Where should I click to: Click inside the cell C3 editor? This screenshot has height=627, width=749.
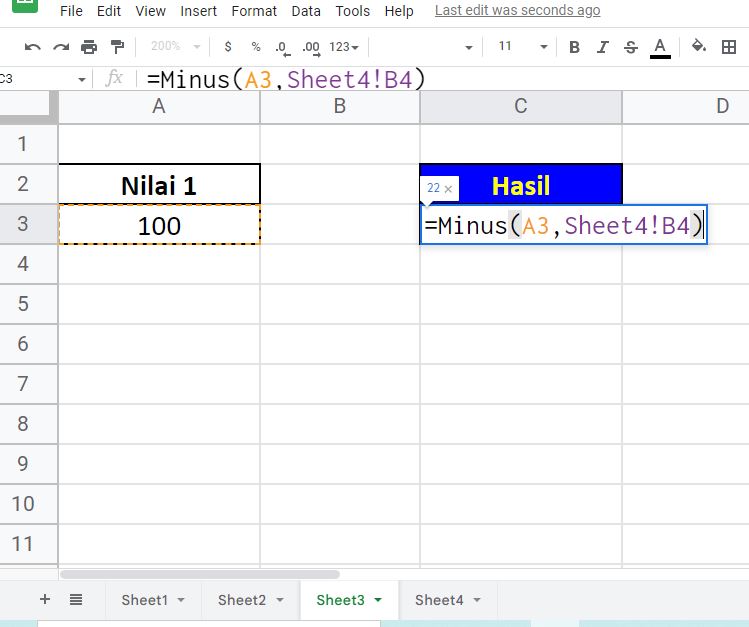tap(564, 225)
